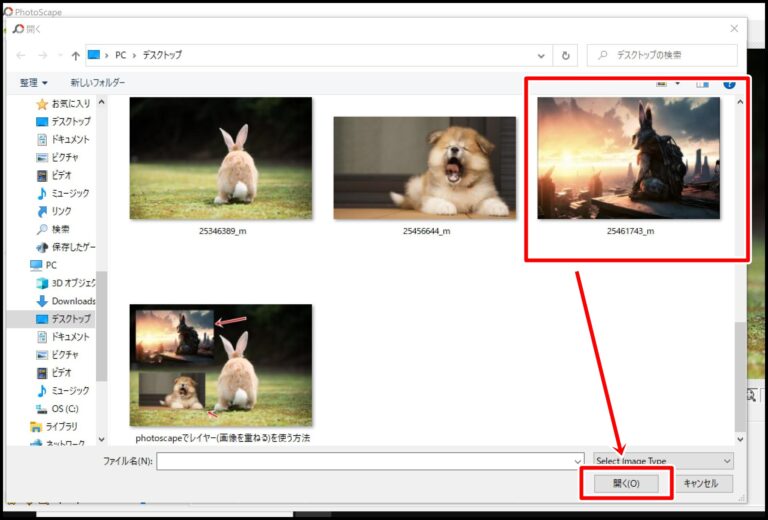Select the sunset thumbnail 25461743_m
Viewport: 768px width, 520px height.
coord(629,158)
